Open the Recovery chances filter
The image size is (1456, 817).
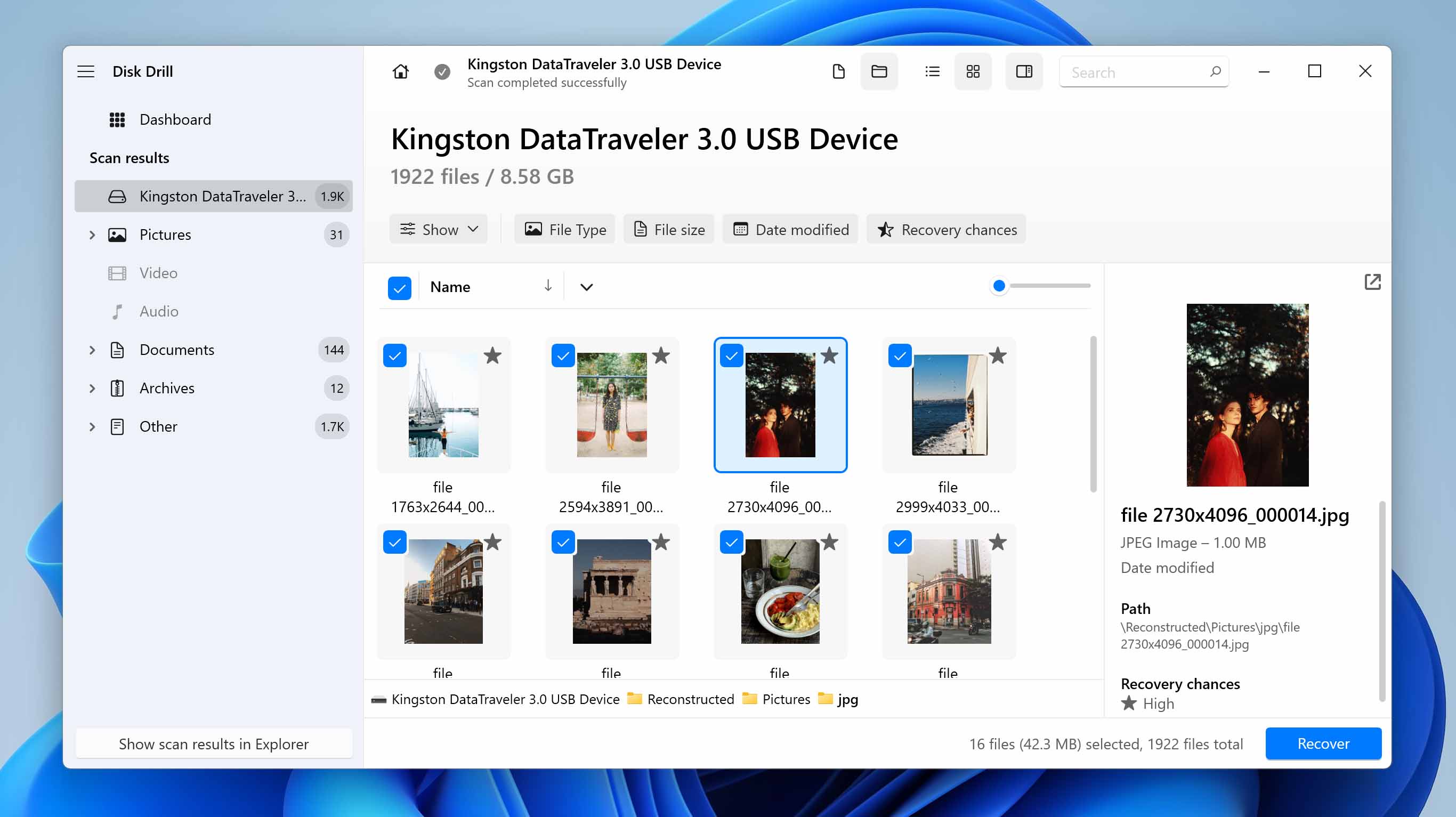946,230
